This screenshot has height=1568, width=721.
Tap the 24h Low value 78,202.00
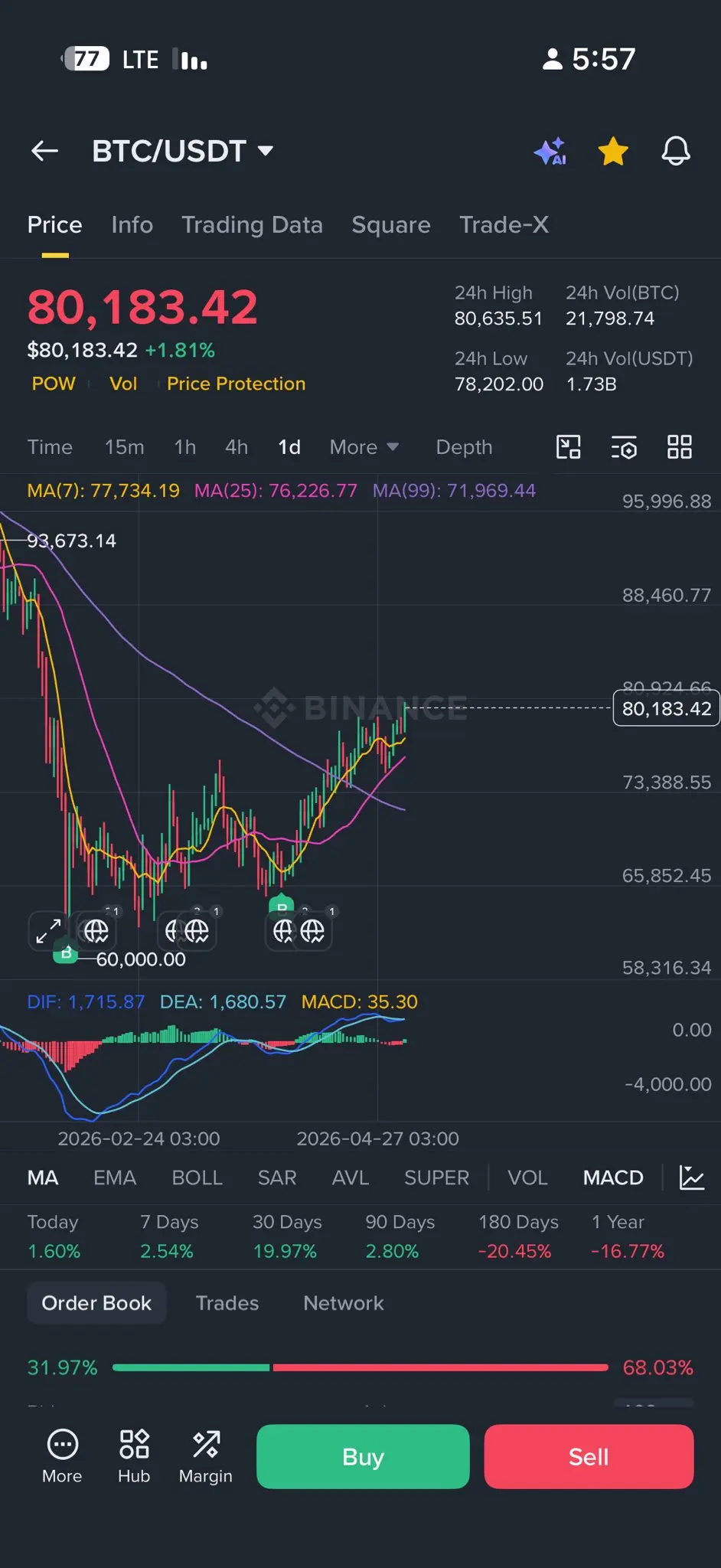[499, 384]
